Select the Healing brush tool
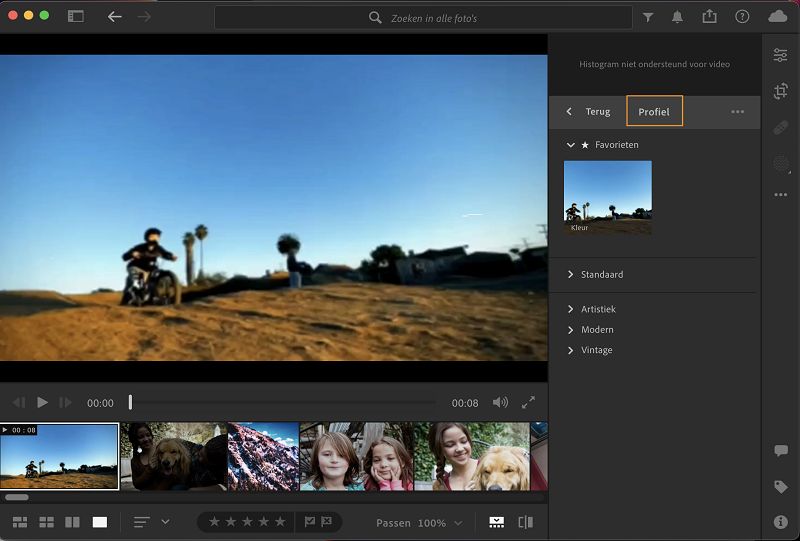The width and height of the screenshot is (800, 541). click(781, 128)
